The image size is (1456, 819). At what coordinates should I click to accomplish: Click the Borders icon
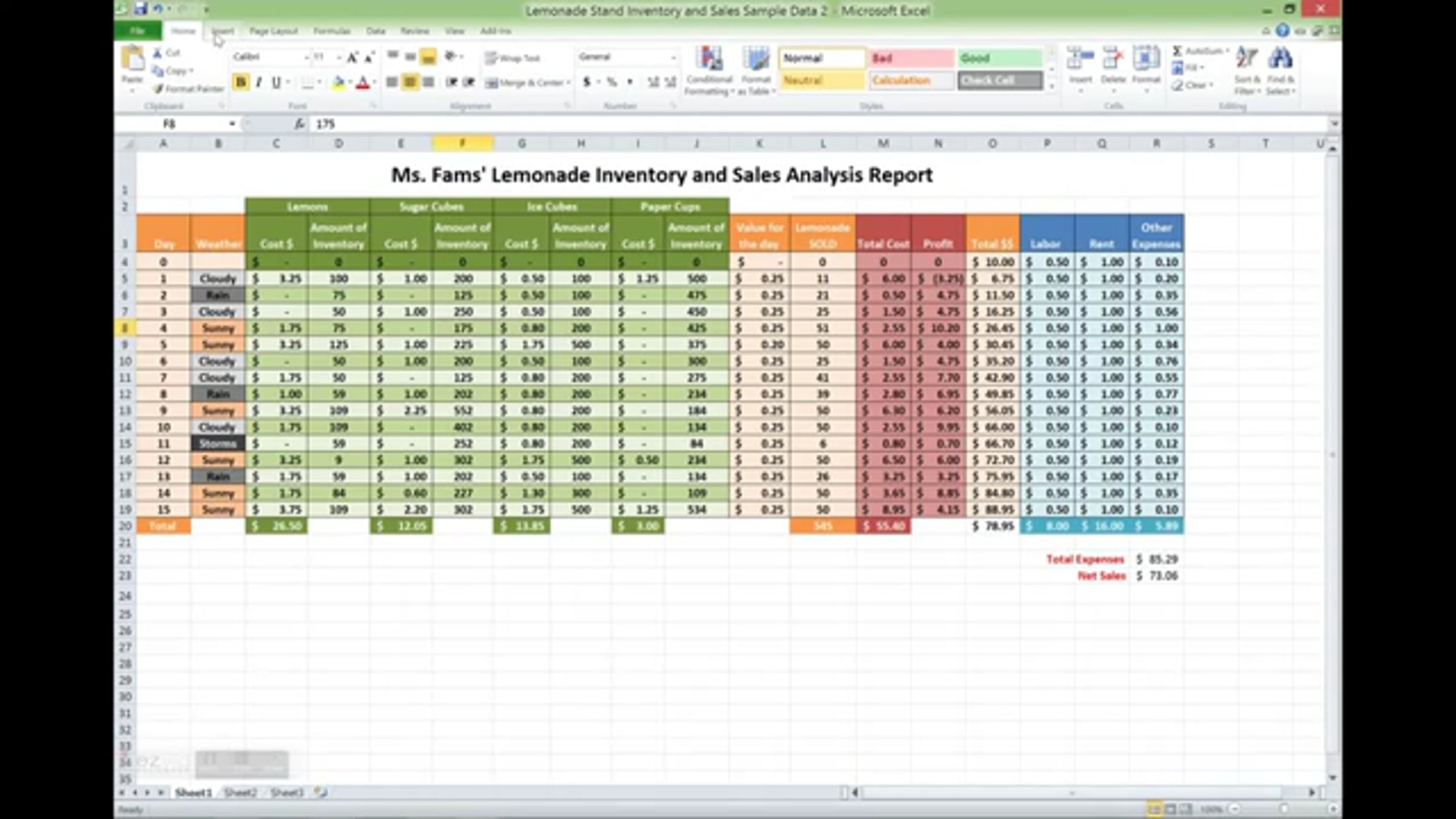[x=308, y=83]
